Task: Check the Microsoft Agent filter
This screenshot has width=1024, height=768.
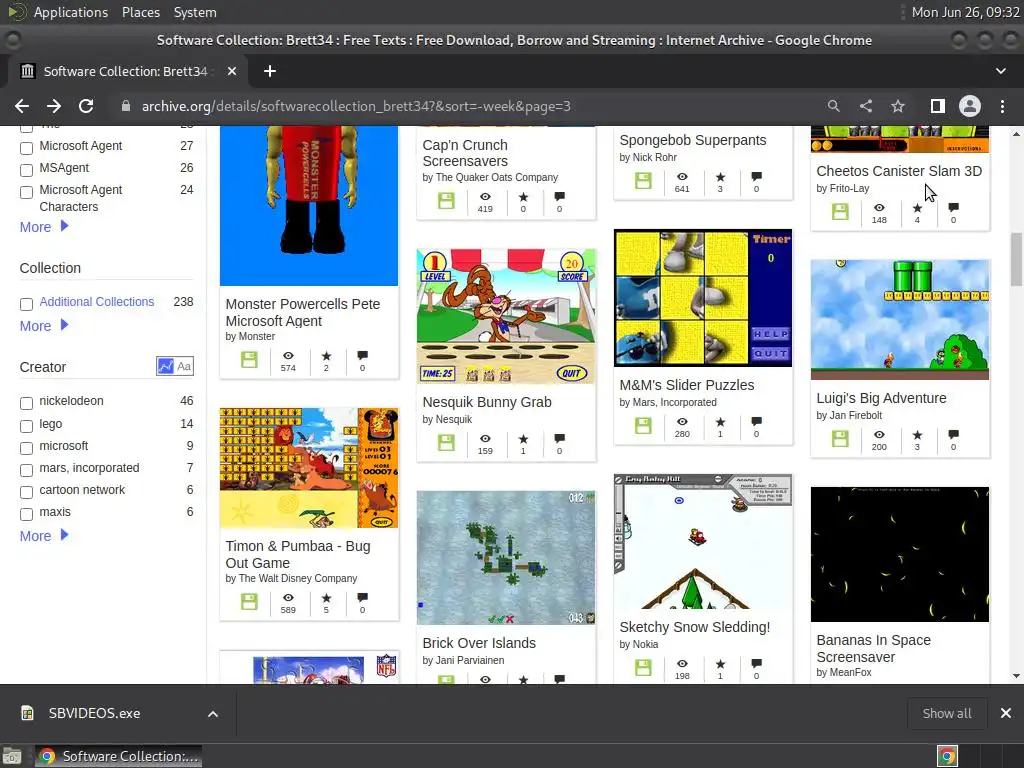Action: [26, 148]
